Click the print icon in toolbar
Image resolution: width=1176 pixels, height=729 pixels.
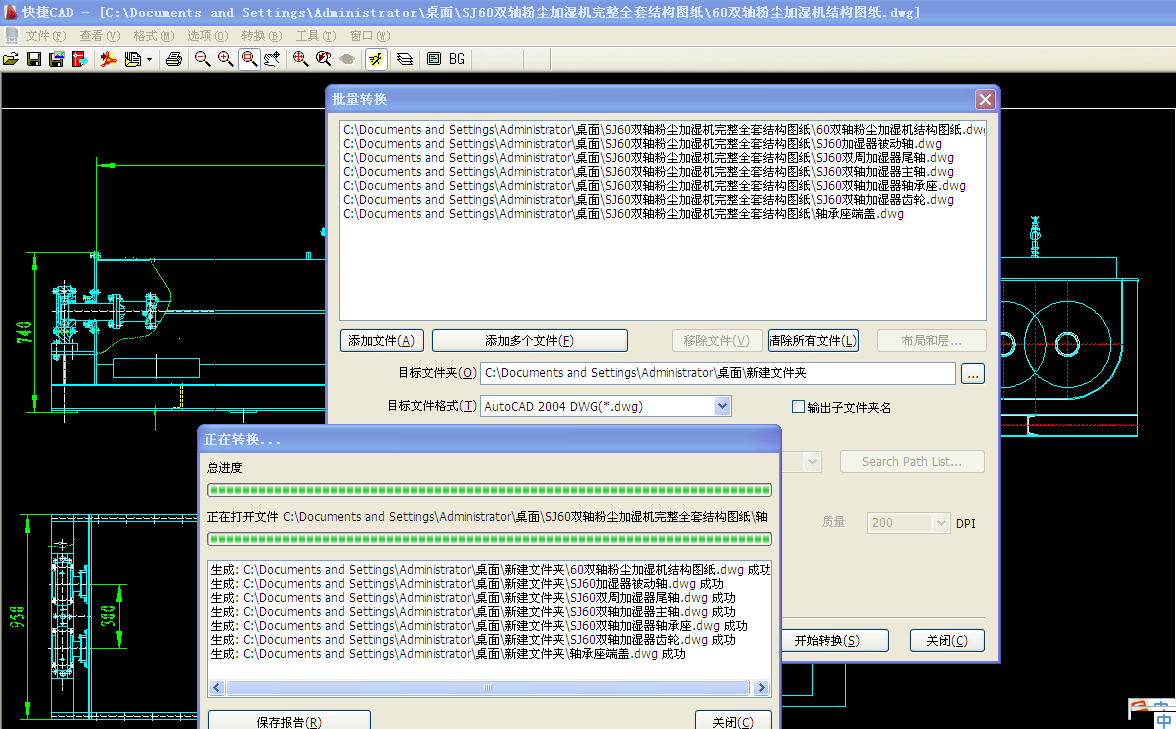click(x=173, y=60)
